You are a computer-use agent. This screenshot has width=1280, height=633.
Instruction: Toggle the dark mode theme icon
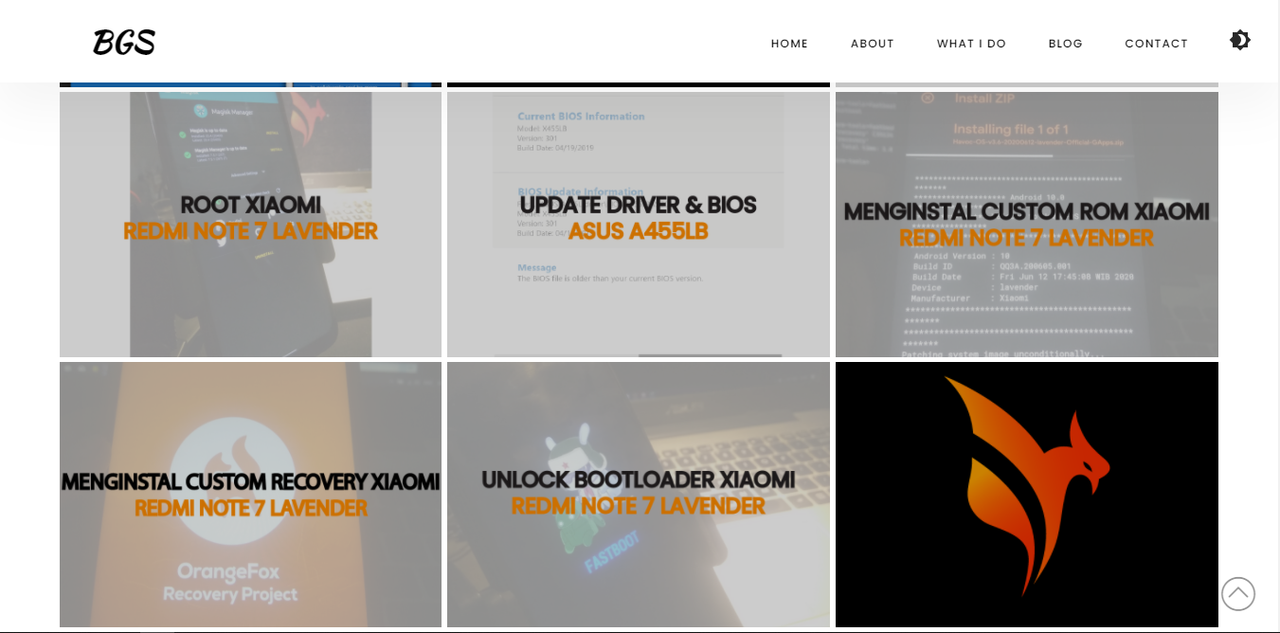tap(1240, 40)
